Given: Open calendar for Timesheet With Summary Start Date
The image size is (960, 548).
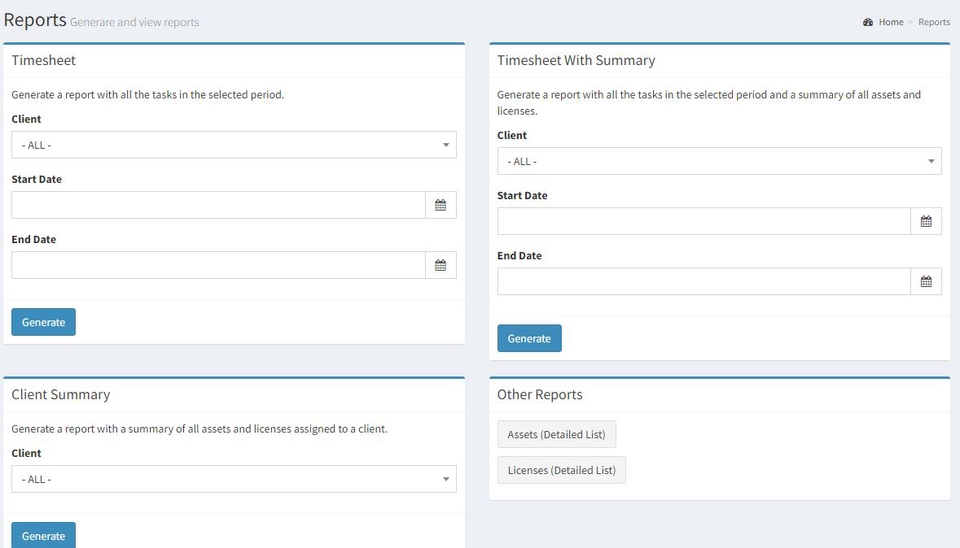Looking at the screenshot, I should click(926, 221).
